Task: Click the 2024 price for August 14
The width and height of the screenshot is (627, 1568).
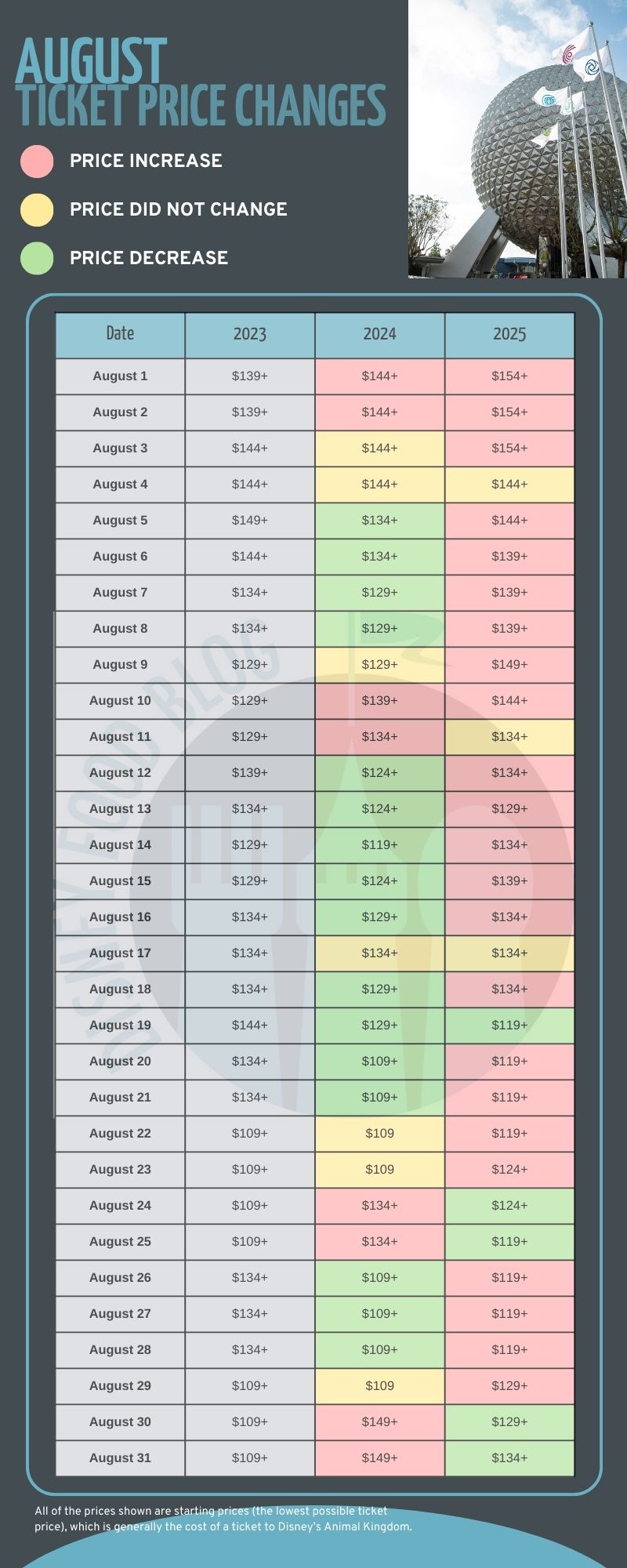Action: 380,845
